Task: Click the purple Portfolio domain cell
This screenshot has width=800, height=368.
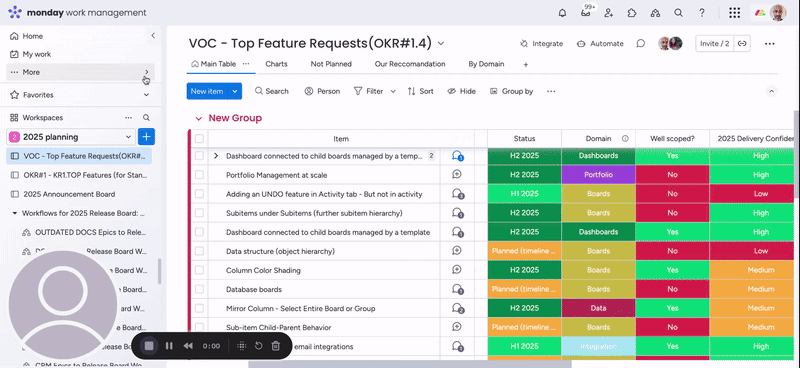Action: click(598, 175)
